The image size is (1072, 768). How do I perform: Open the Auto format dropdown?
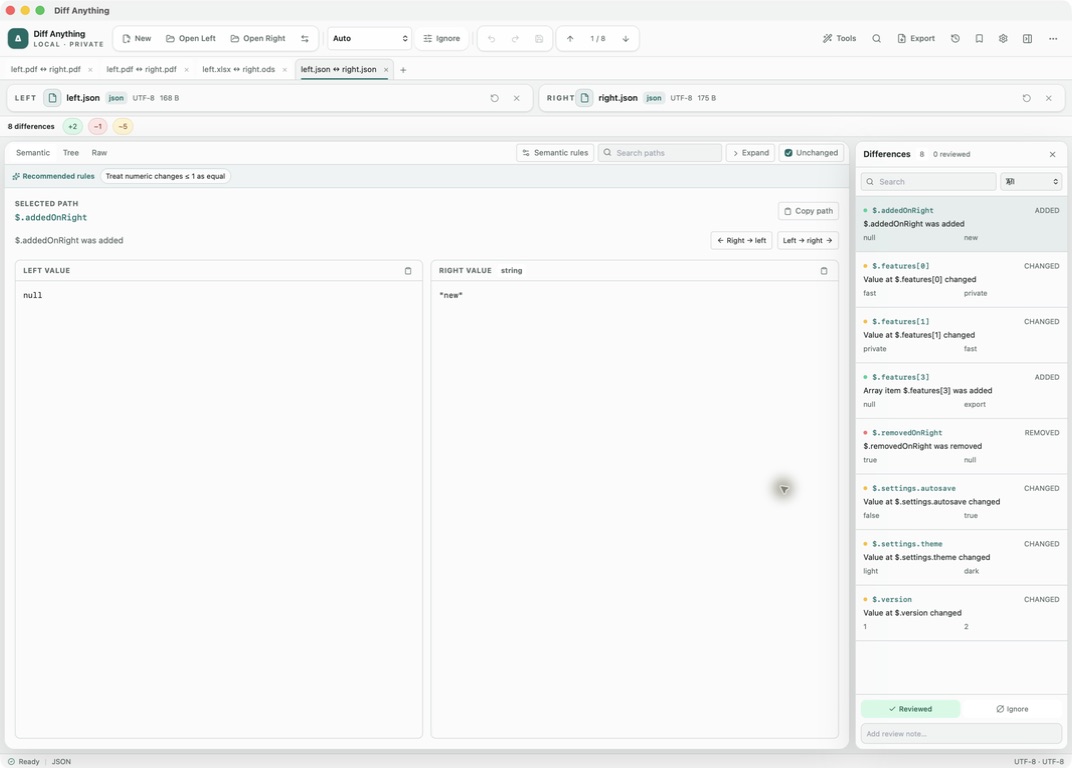click(369, 38)
